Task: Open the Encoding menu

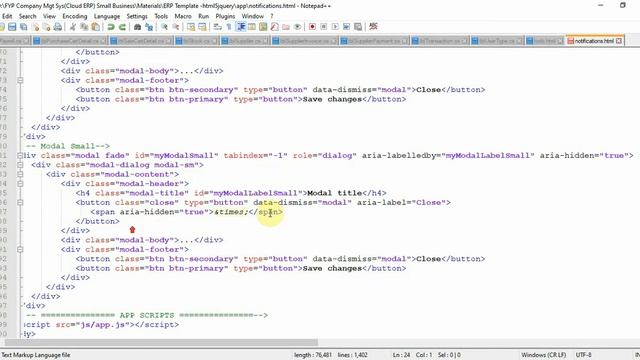Action: click(75, 16)
